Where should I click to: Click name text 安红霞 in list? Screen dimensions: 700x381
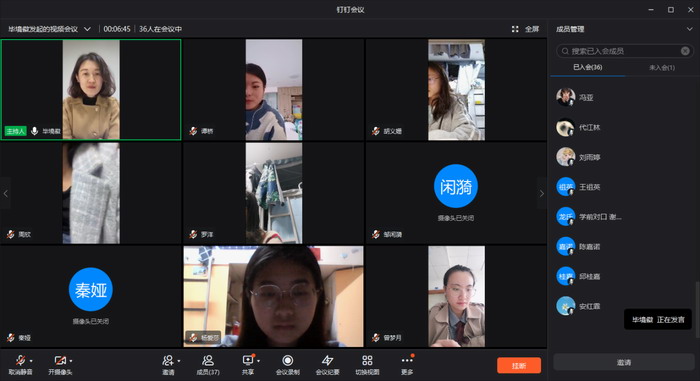coord(589,306)
